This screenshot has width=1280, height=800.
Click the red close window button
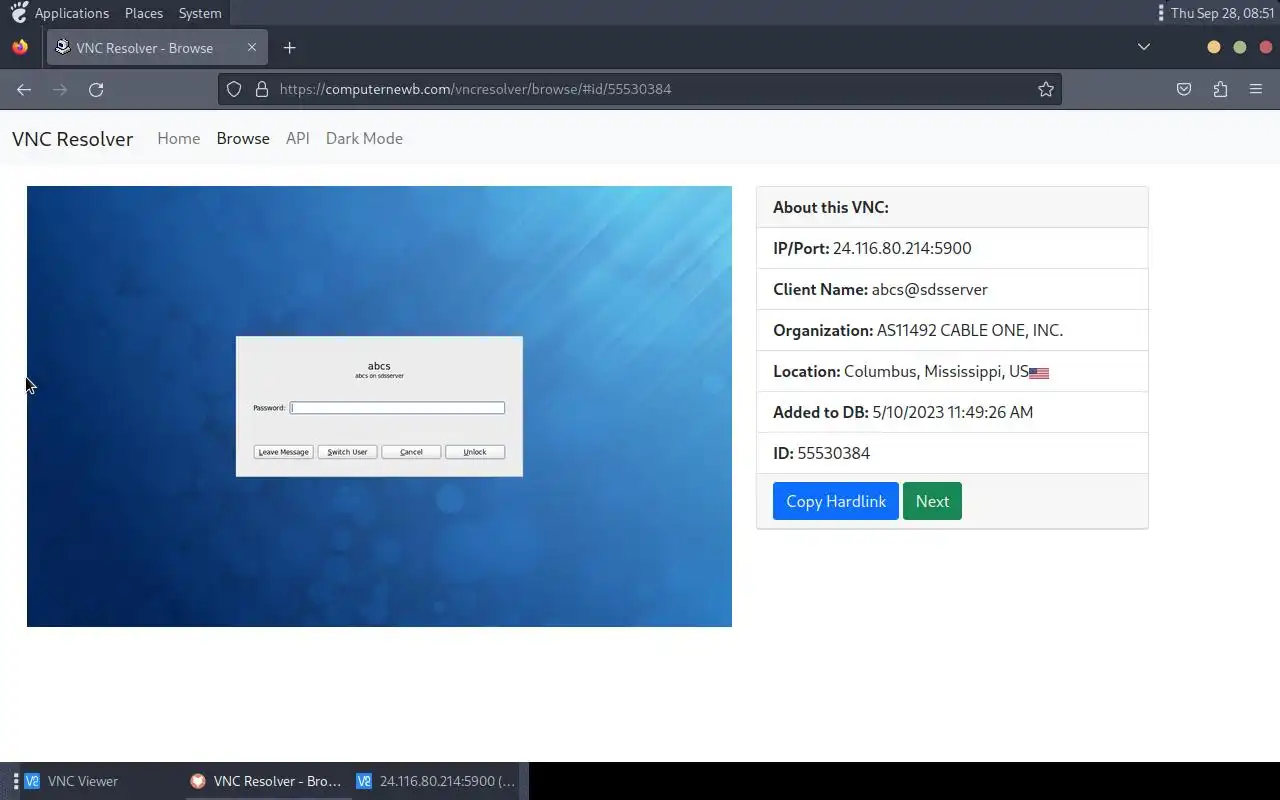[x=1266, y=47]
